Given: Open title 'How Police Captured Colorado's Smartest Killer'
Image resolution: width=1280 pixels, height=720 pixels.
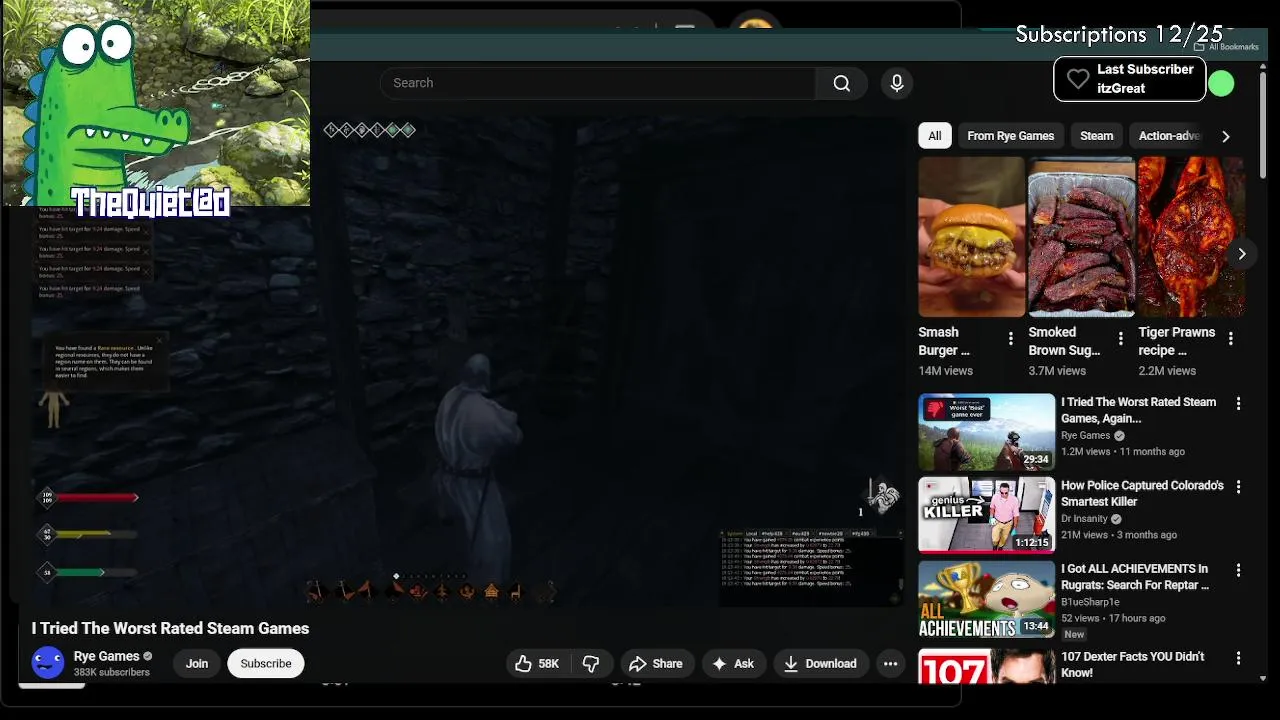Looking at the screenshot, I should point(1142,493).
